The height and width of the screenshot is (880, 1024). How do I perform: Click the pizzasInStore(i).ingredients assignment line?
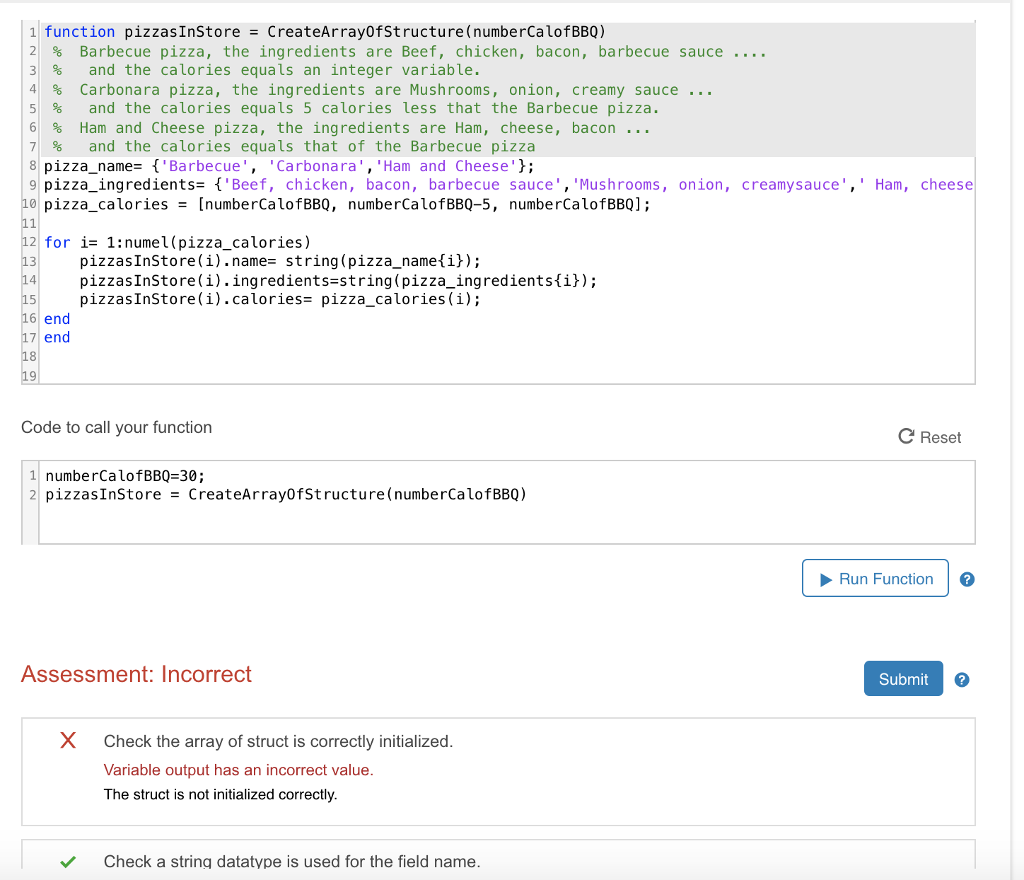pos(338,281)
